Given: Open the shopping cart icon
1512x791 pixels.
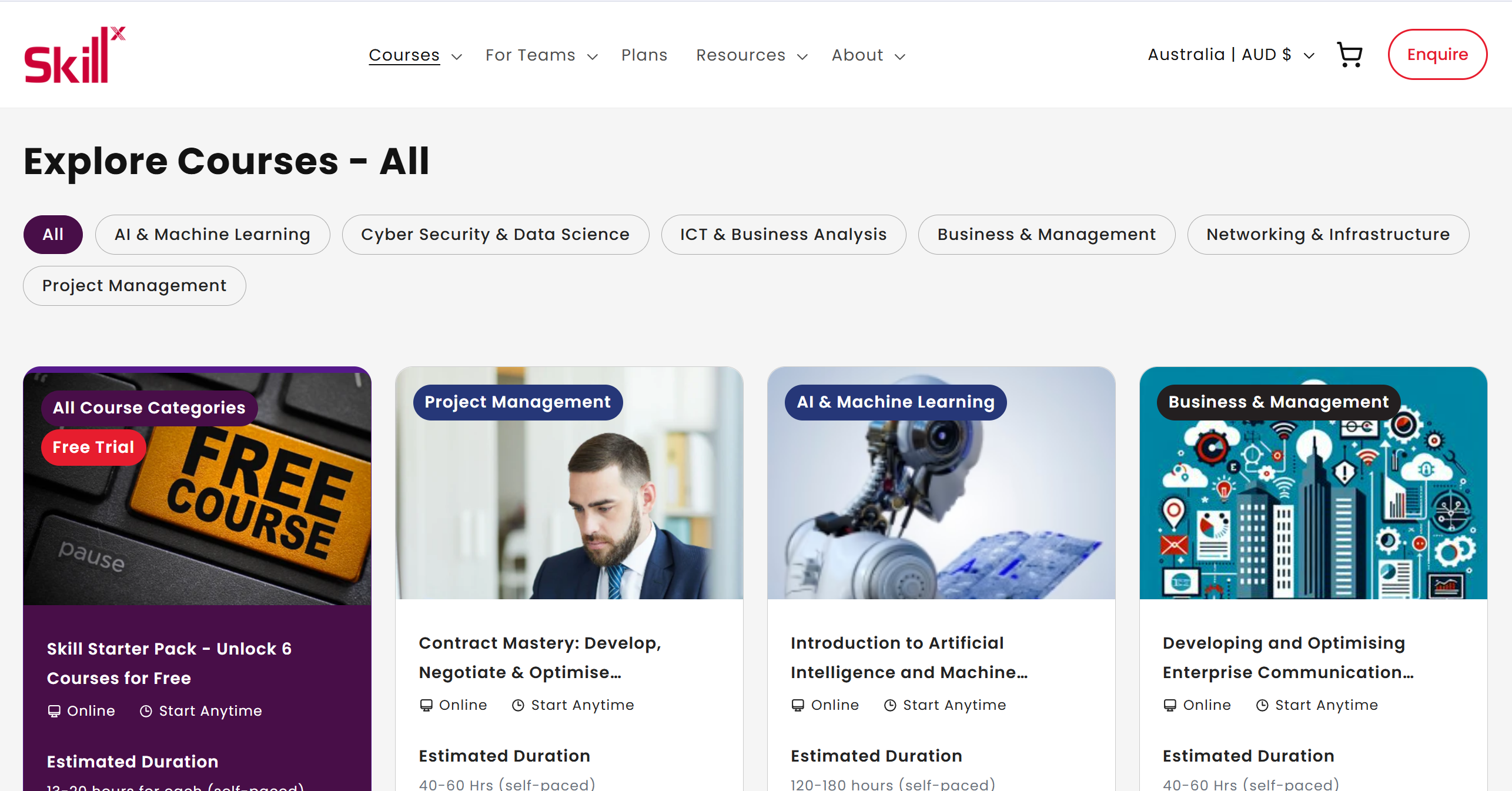Looking at the screenshot, I should point(1350,55).
